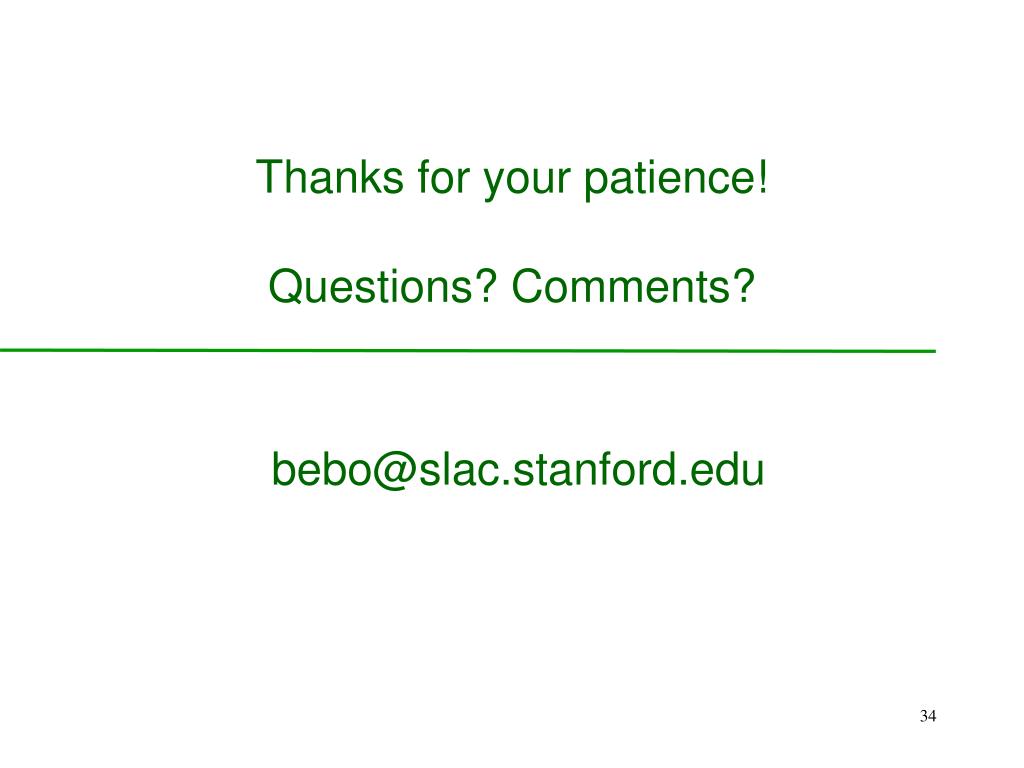Select the word "Thanks" in heading
Image resolution: width=1024 pixels, height=768 pixels.
click(x=330, y=177)
